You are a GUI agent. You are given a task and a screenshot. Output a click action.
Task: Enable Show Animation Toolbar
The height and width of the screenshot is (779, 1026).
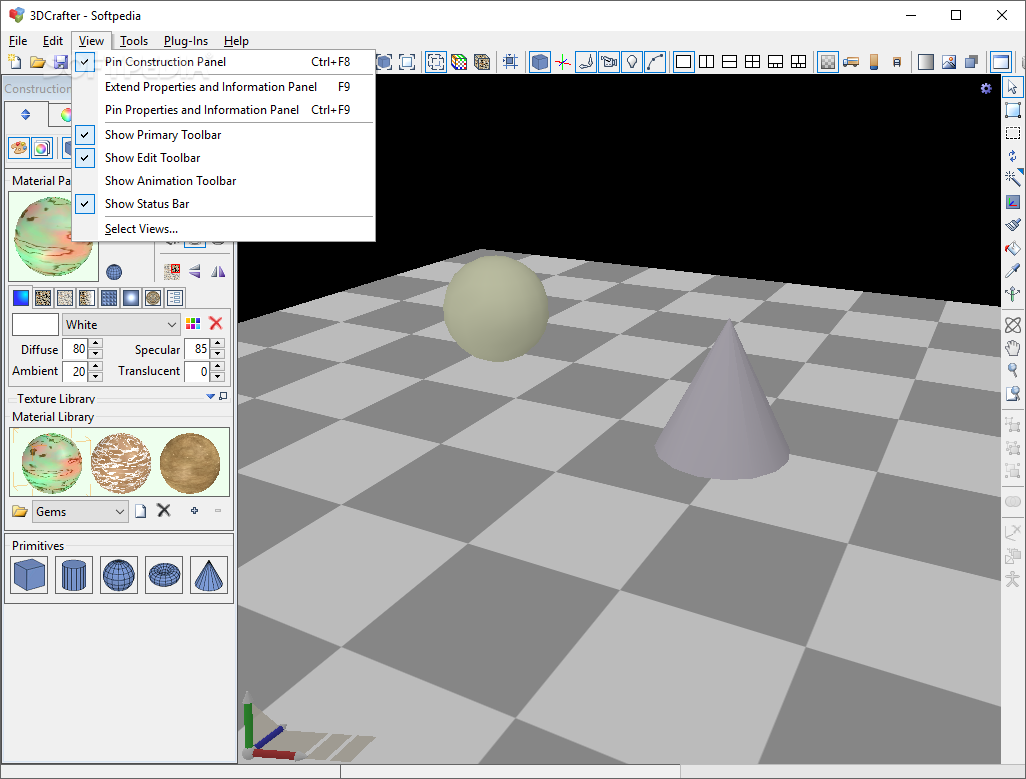[223, 181]
